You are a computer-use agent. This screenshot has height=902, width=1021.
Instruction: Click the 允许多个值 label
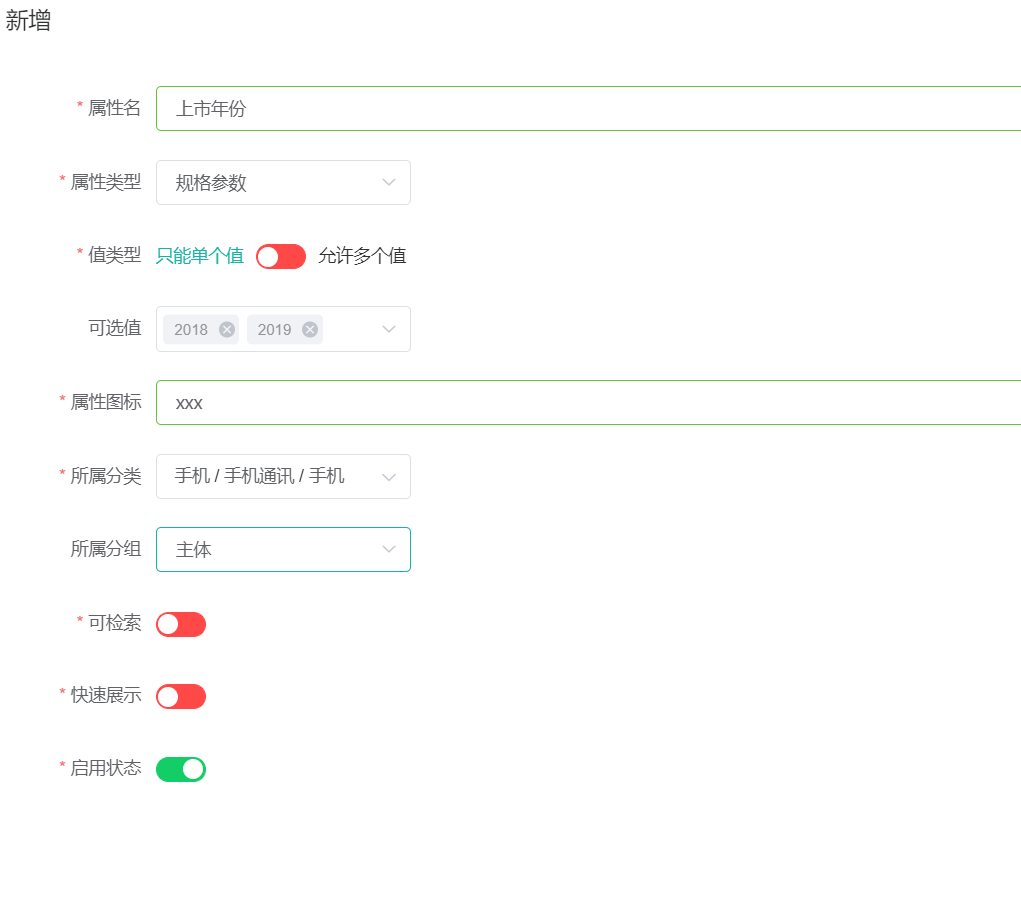(362, 256)
